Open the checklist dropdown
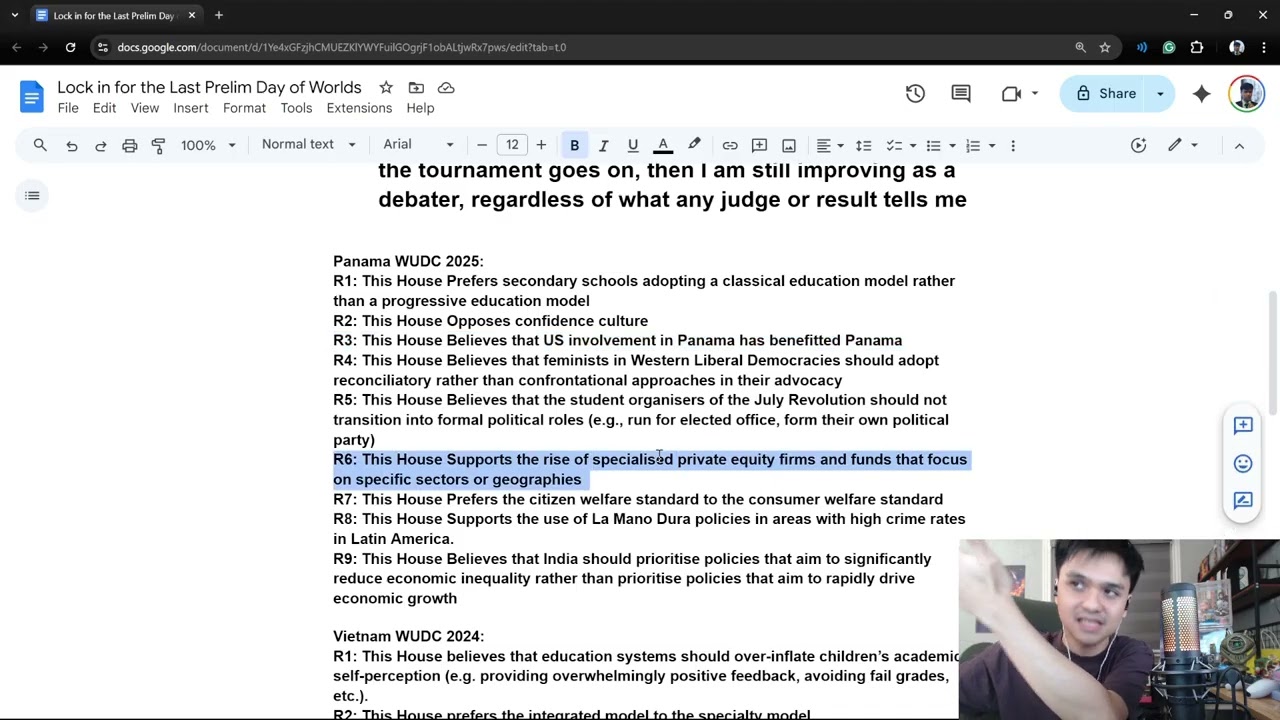 pyautogui.click(x=900, y=145)
